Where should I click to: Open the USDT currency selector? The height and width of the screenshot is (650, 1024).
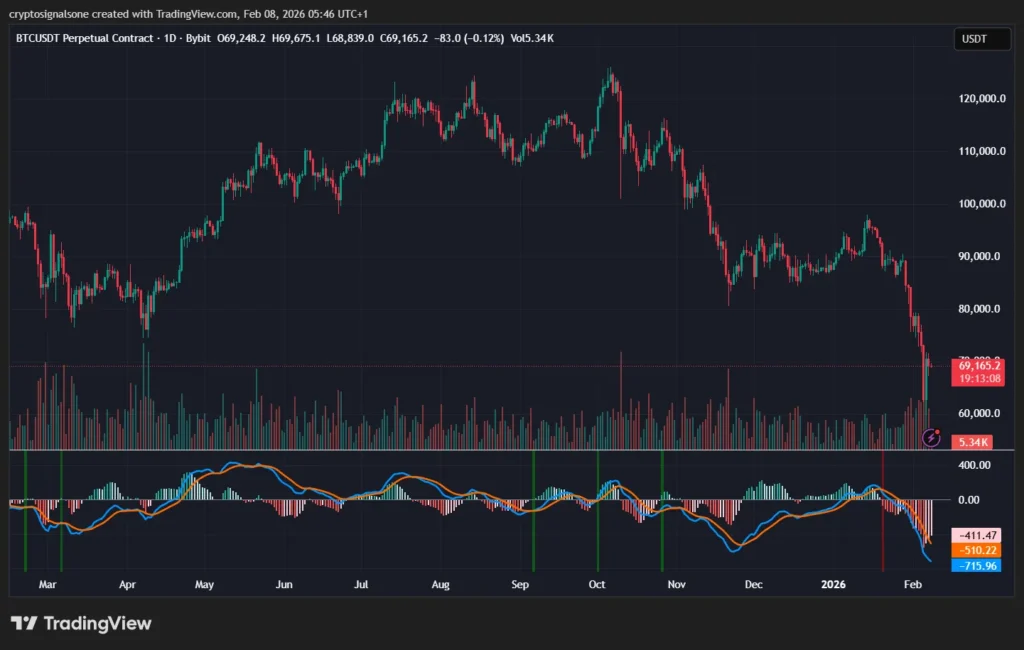[x=974, y=39]
